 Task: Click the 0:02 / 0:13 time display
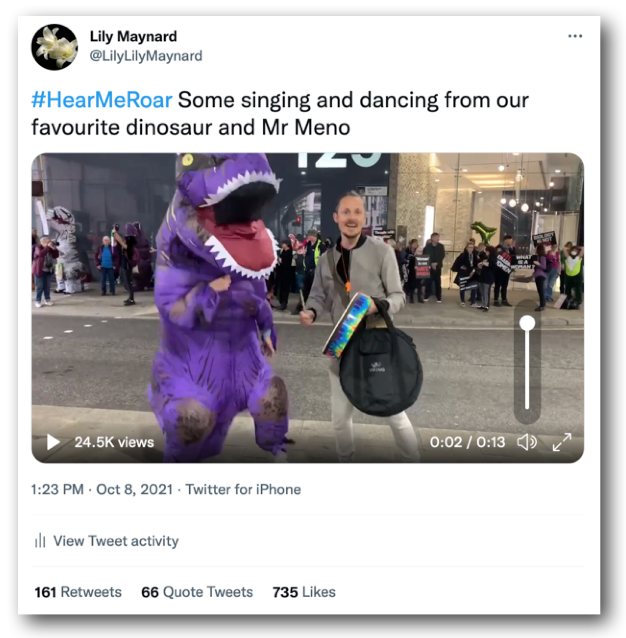(x=467, y=442)
